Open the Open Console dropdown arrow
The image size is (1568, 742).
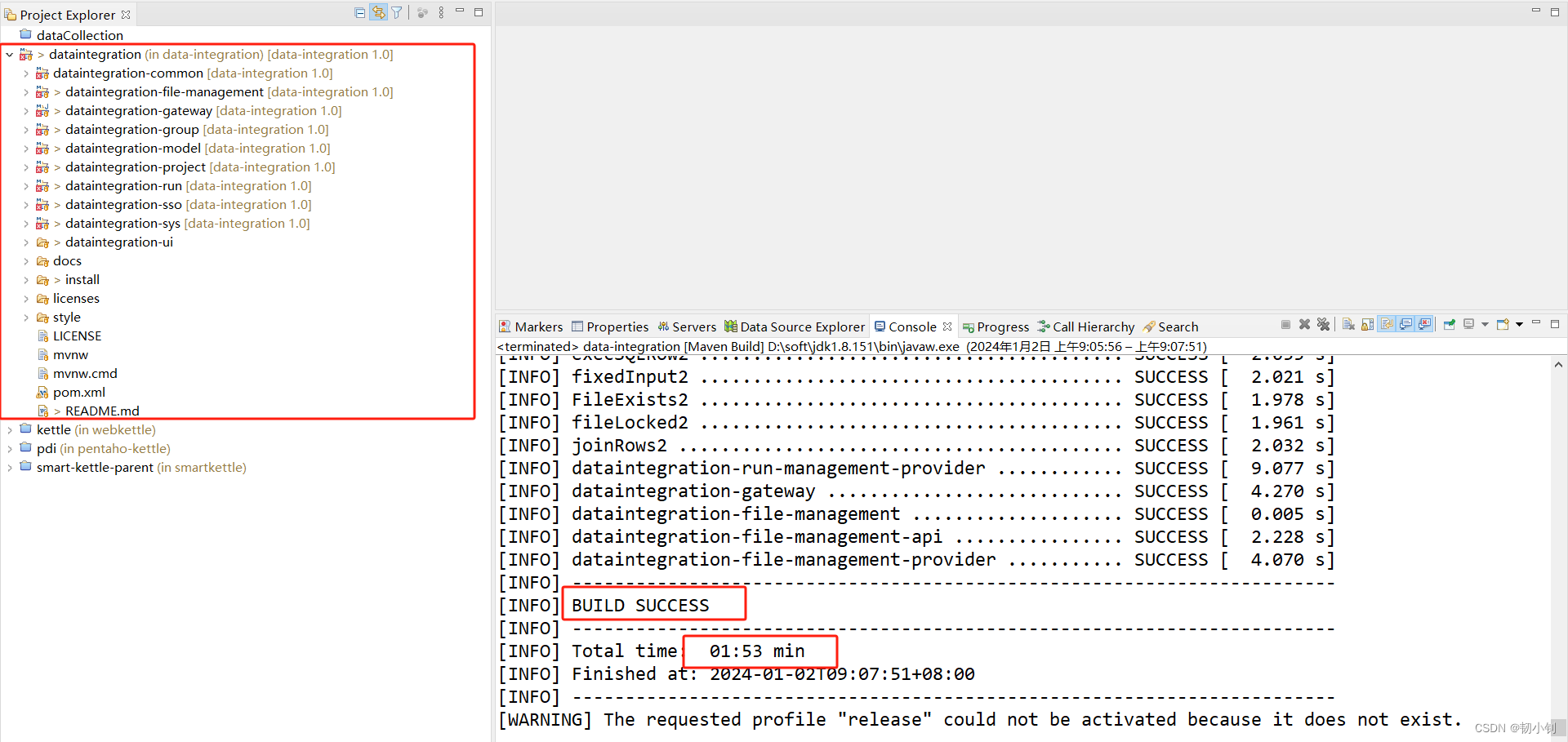pos(1519,325)
